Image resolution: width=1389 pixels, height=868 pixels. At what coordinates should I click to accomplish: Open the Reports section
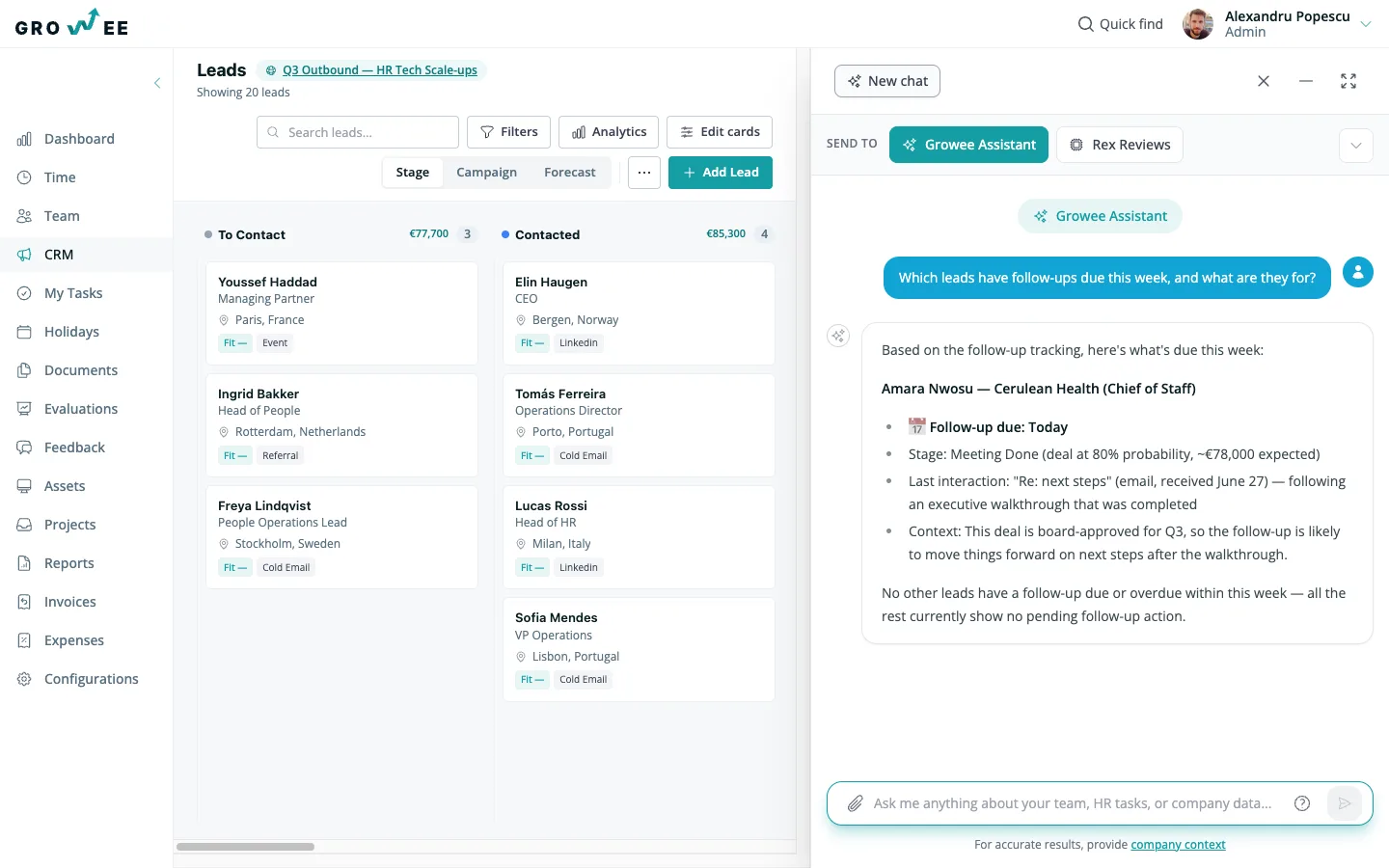tap(68, 563)
